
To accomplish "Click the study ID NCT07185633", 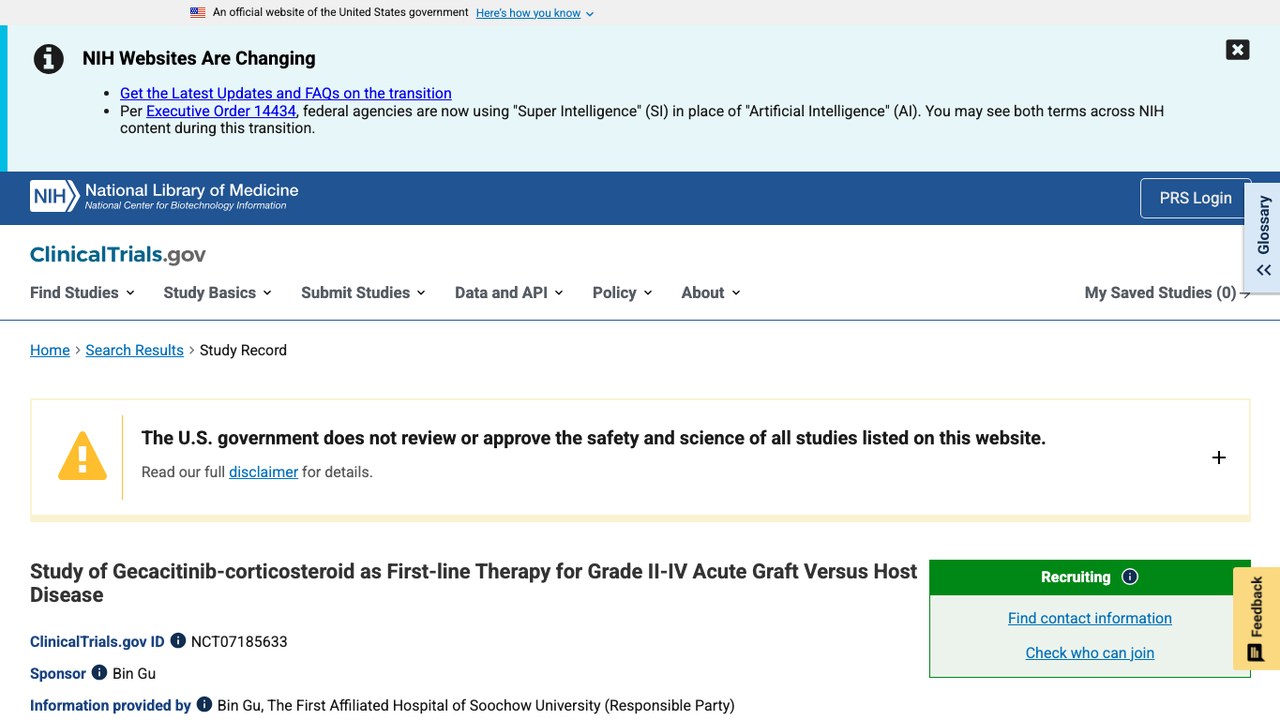I will click(x=239, y=642).
